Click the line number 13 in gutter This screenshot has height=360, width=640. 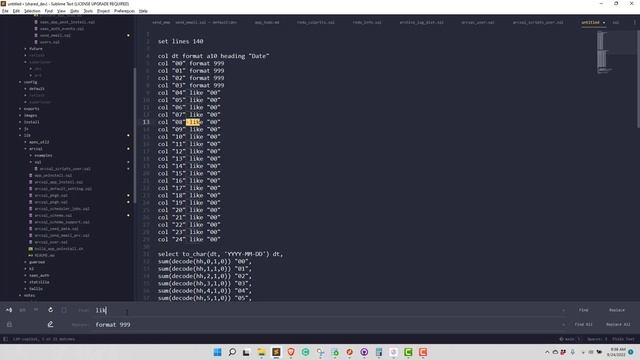[x=146, y=122]
